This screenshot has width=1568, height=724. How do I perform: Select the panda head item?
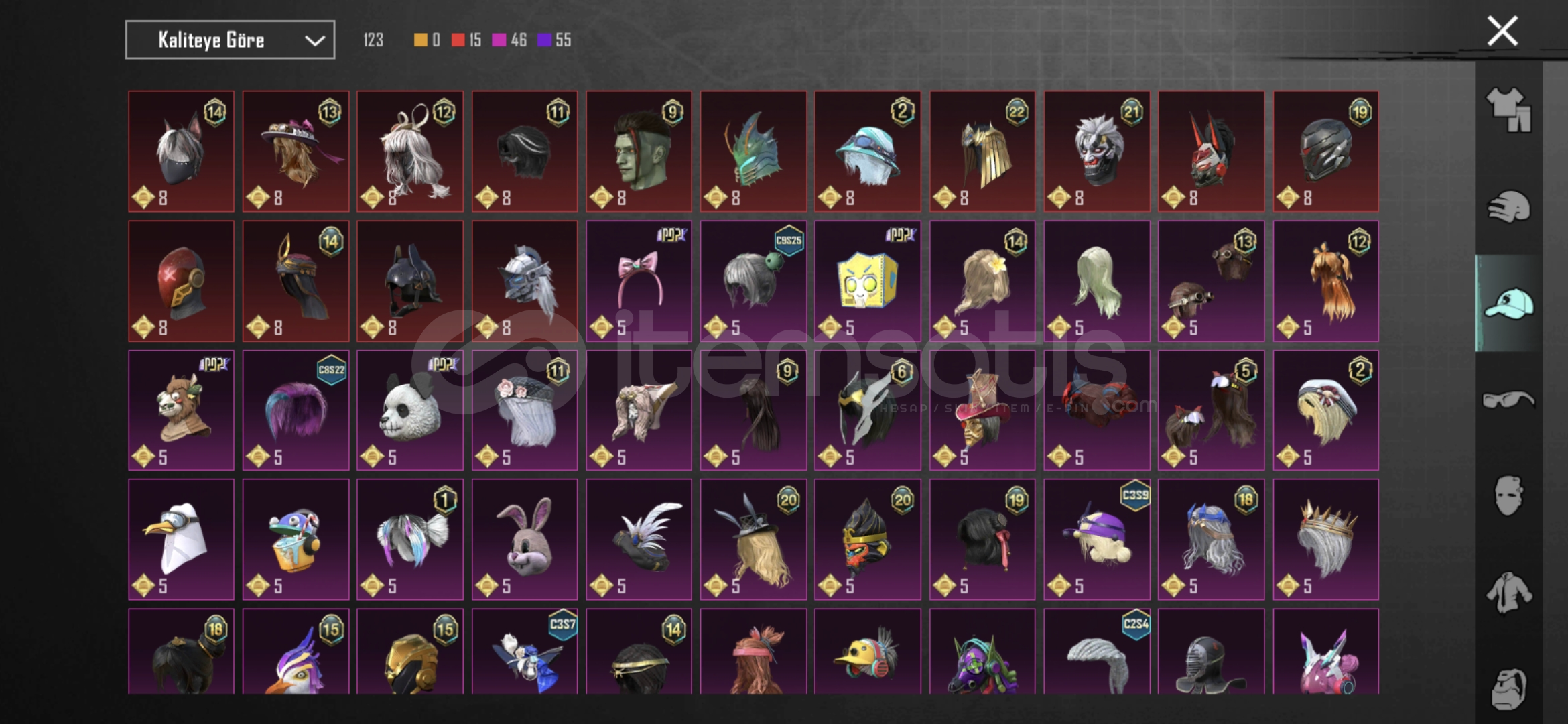click(x=410, y=410)
